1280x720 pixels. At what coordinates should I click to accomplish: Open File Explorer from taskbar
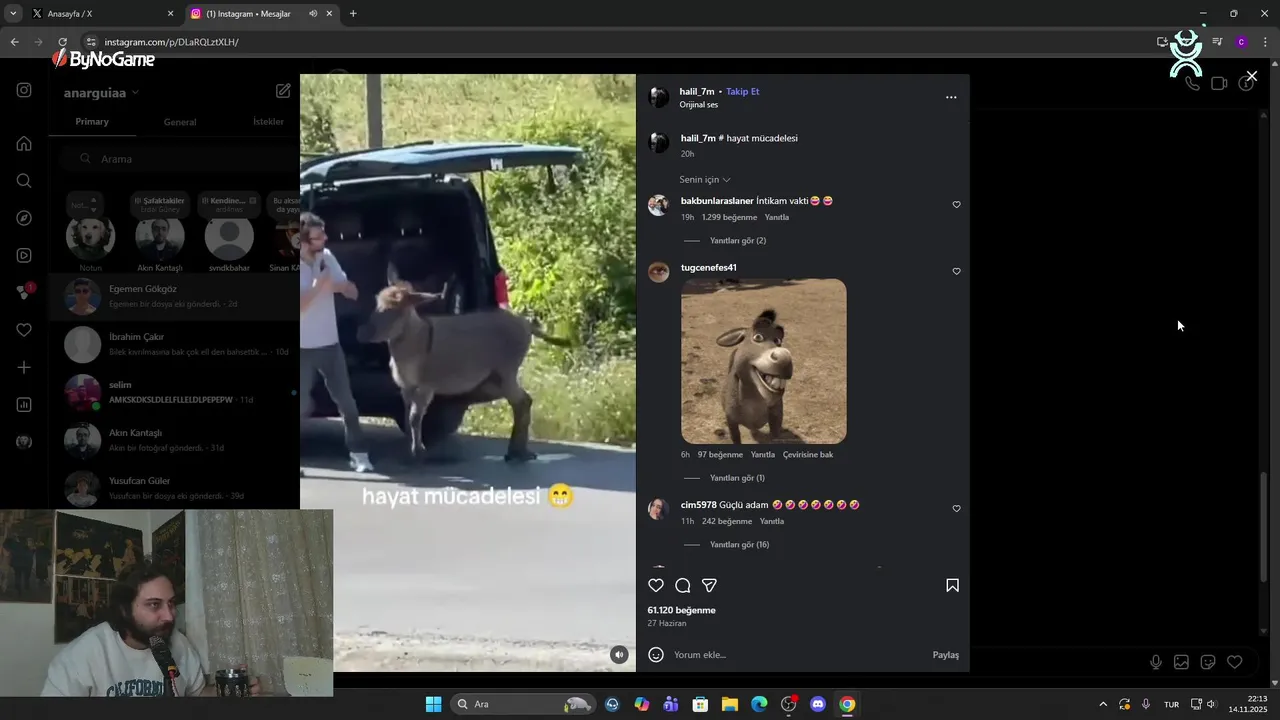[x=730, y=704]
